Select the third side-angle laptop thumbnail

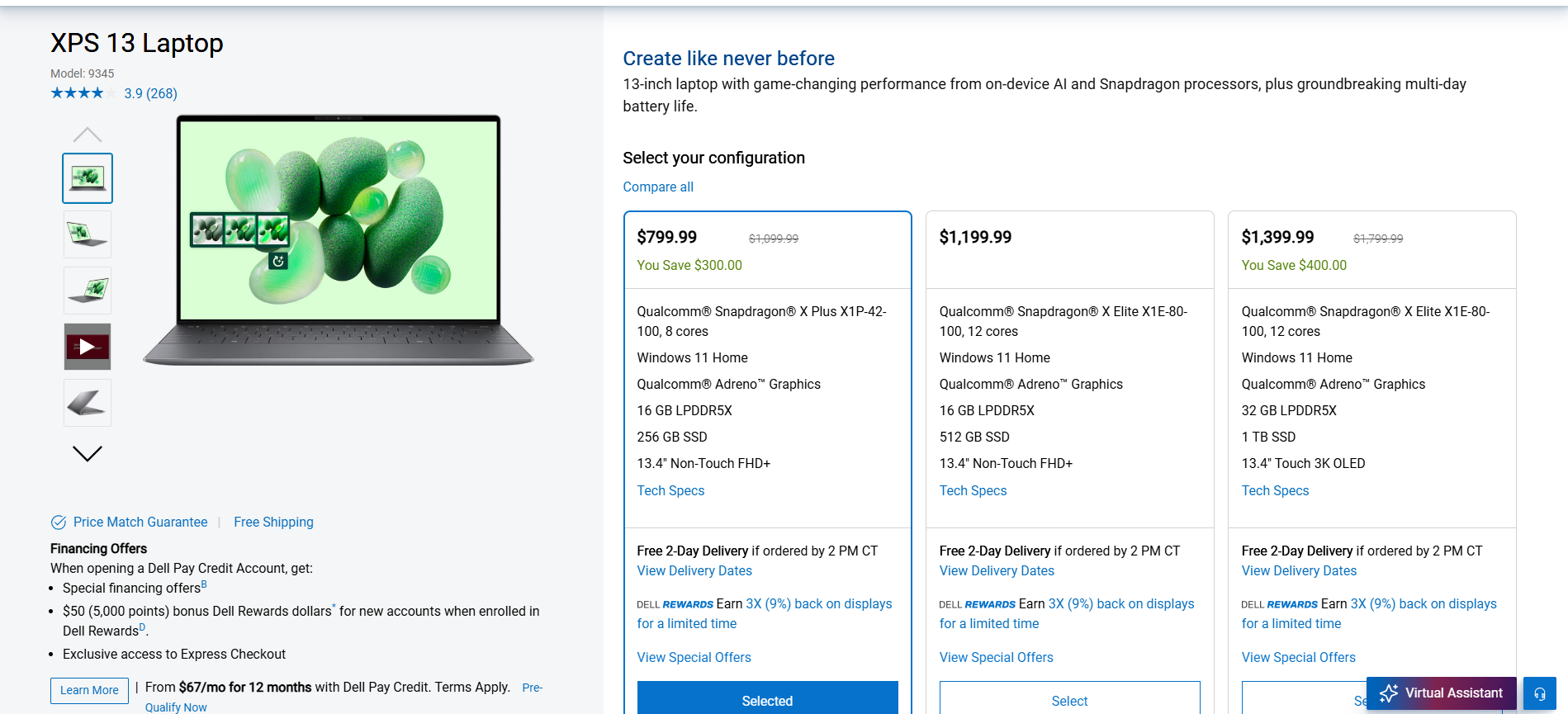88,291
